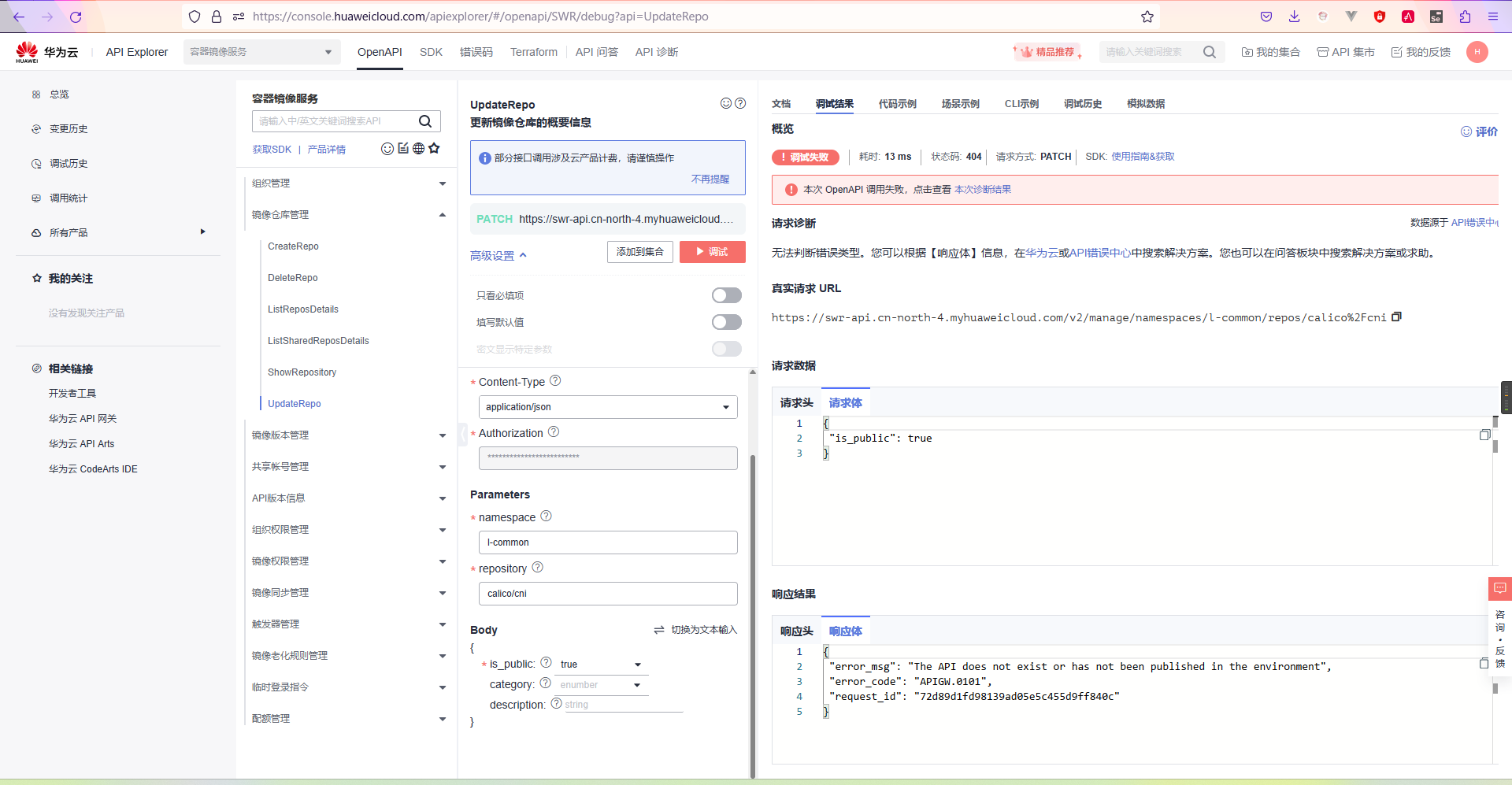This screenshot has width=1512, height=785.
Task: Expand 所有产品 in the left sidebar
Action: pos(202,232)
